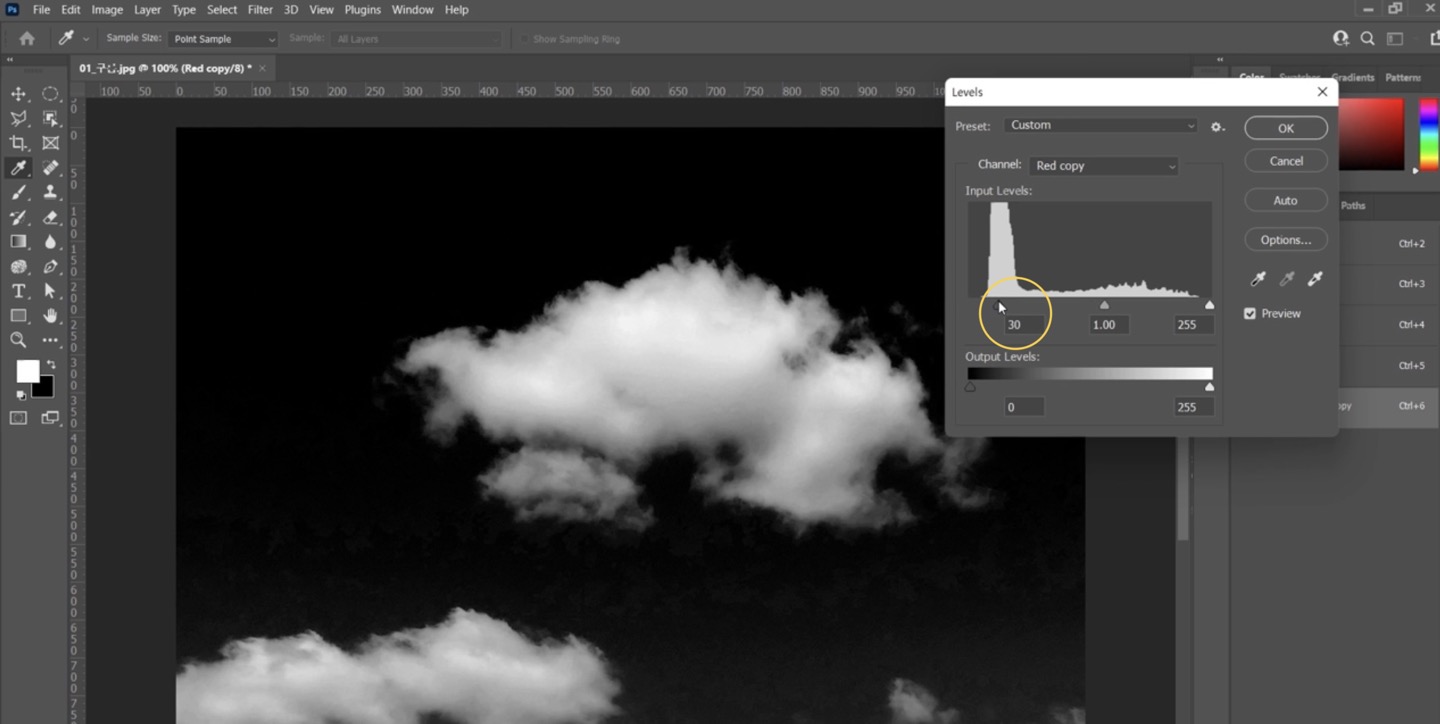This screenshot has height=724, width=1440.
Task: Change the screen mode
Action: [50, 418]
